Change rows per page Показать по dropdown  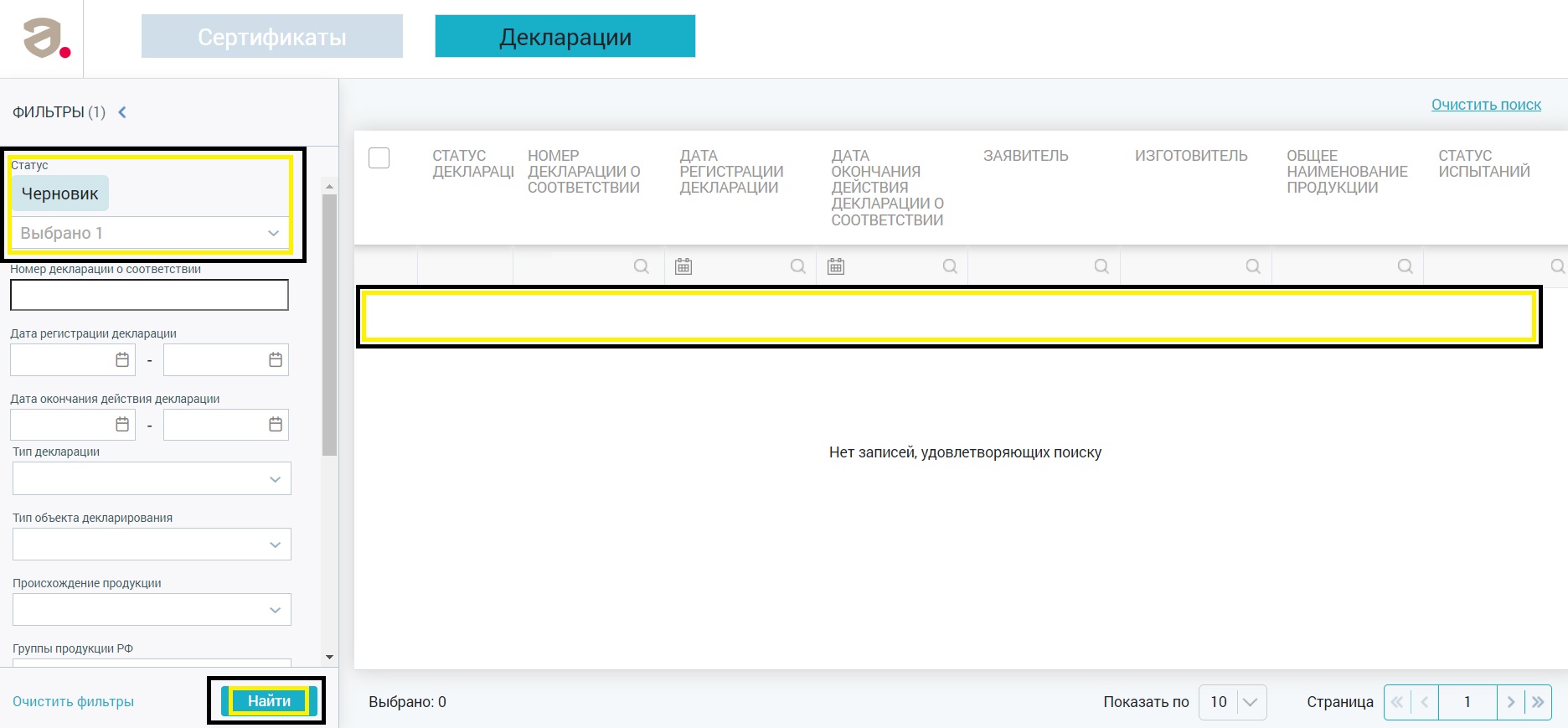(x=1232, y=702)
